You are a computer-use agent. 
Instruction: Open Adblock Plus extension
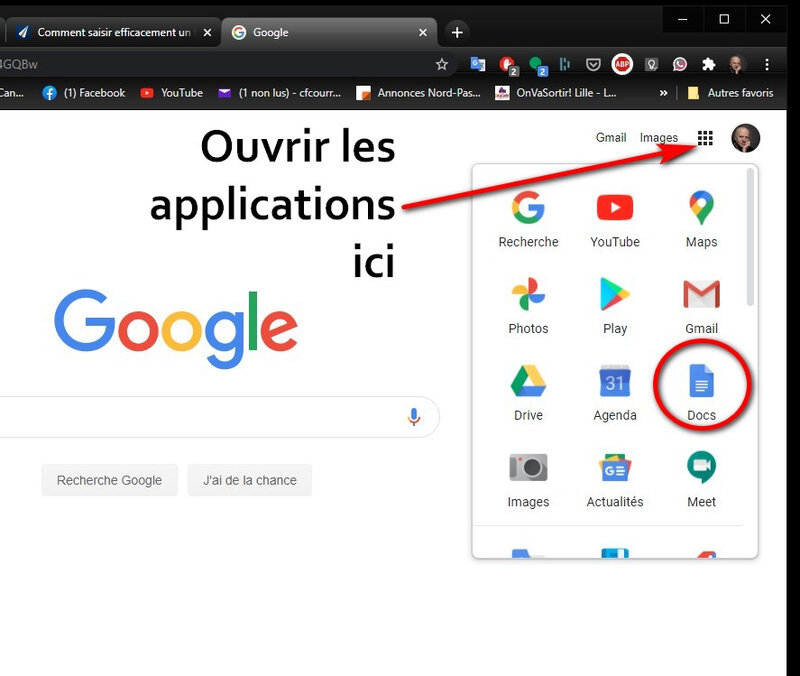pos(622,64)
